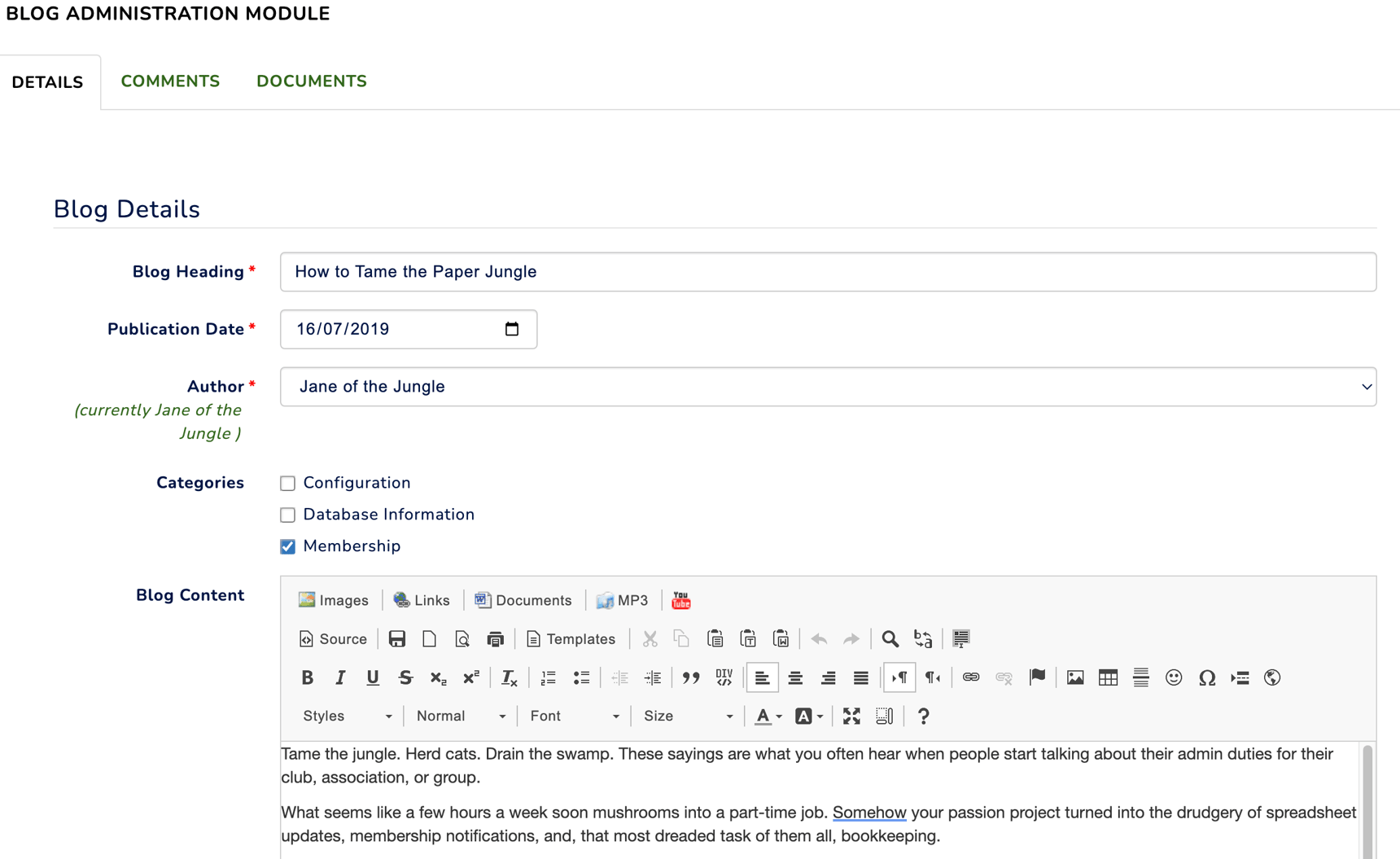Viewport: 1400px width, 859px height.
Task: Open About CKEditor help
Action: 923,717
